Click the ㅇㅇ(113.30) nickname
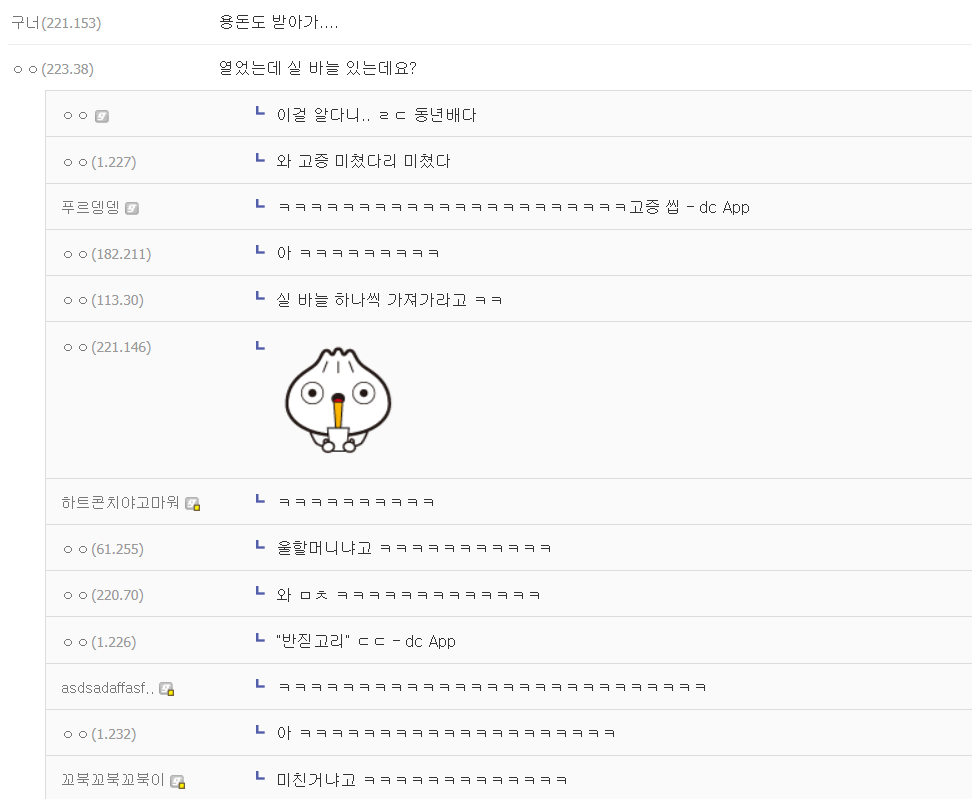The height and width of the screenshot is (799, 972). point(103,300)
